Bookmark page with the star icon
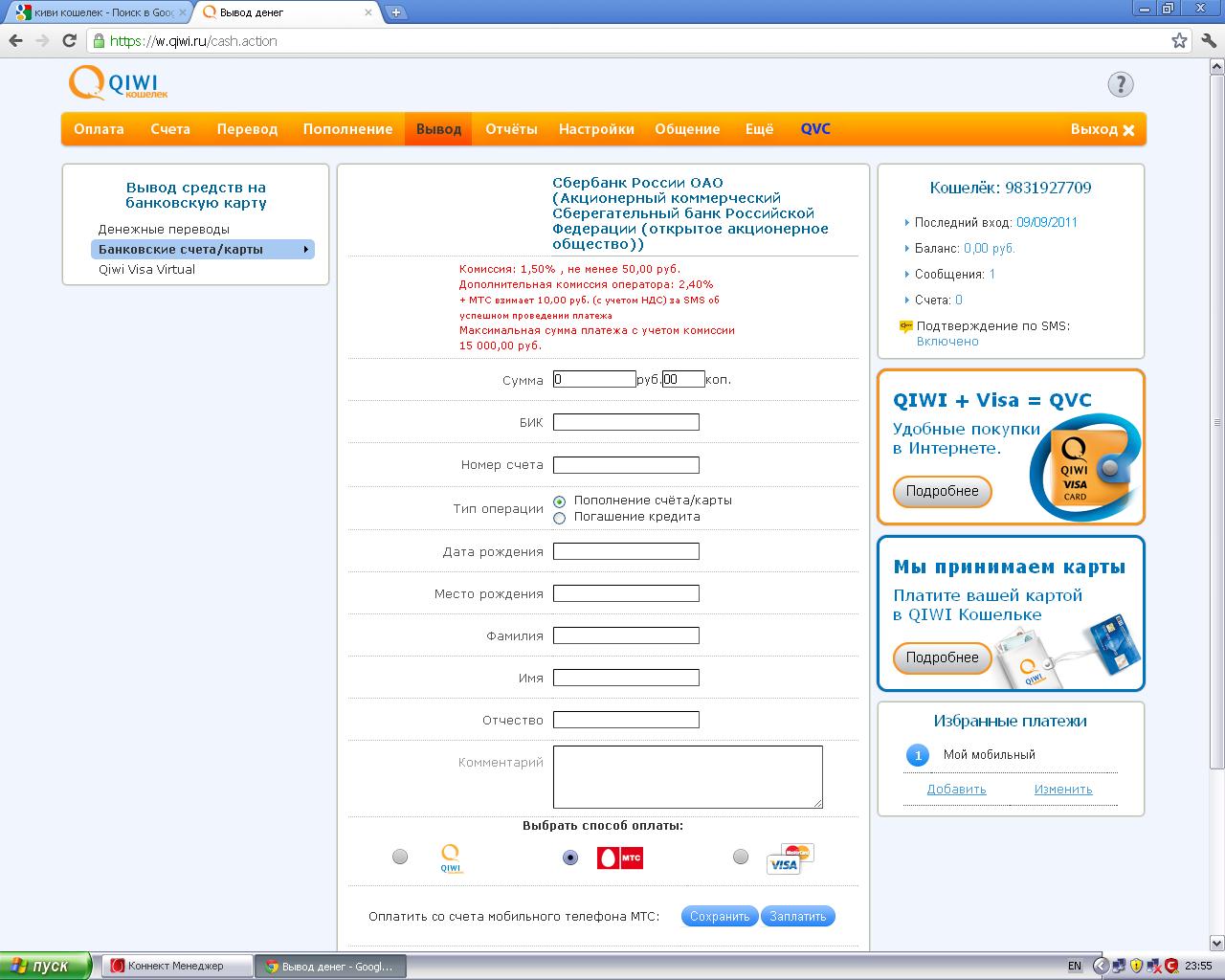Screen dimensions: 1225x980 click(1179, 41)
